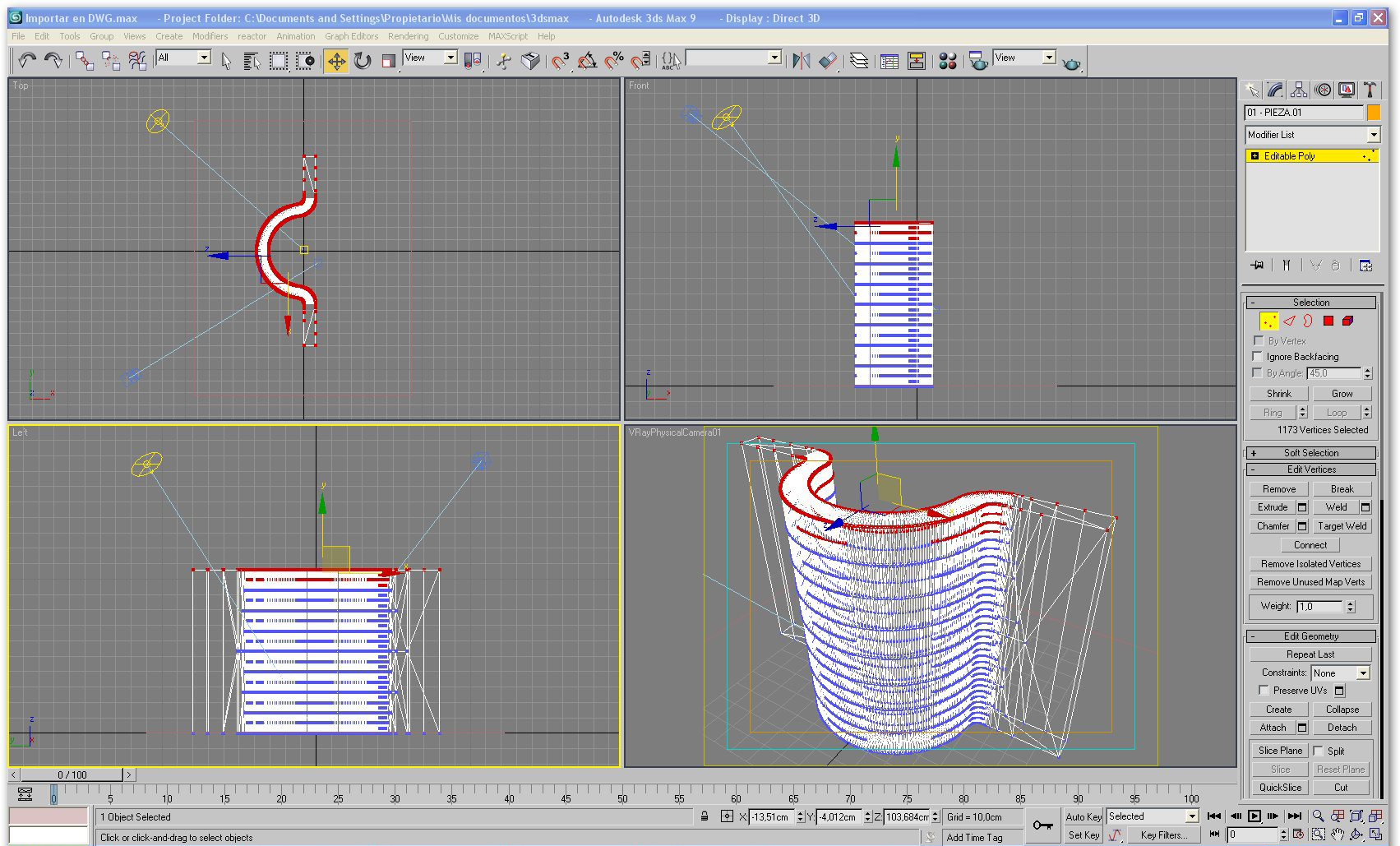Toggle the 3D Snaps magnet icon

(561, 61)
